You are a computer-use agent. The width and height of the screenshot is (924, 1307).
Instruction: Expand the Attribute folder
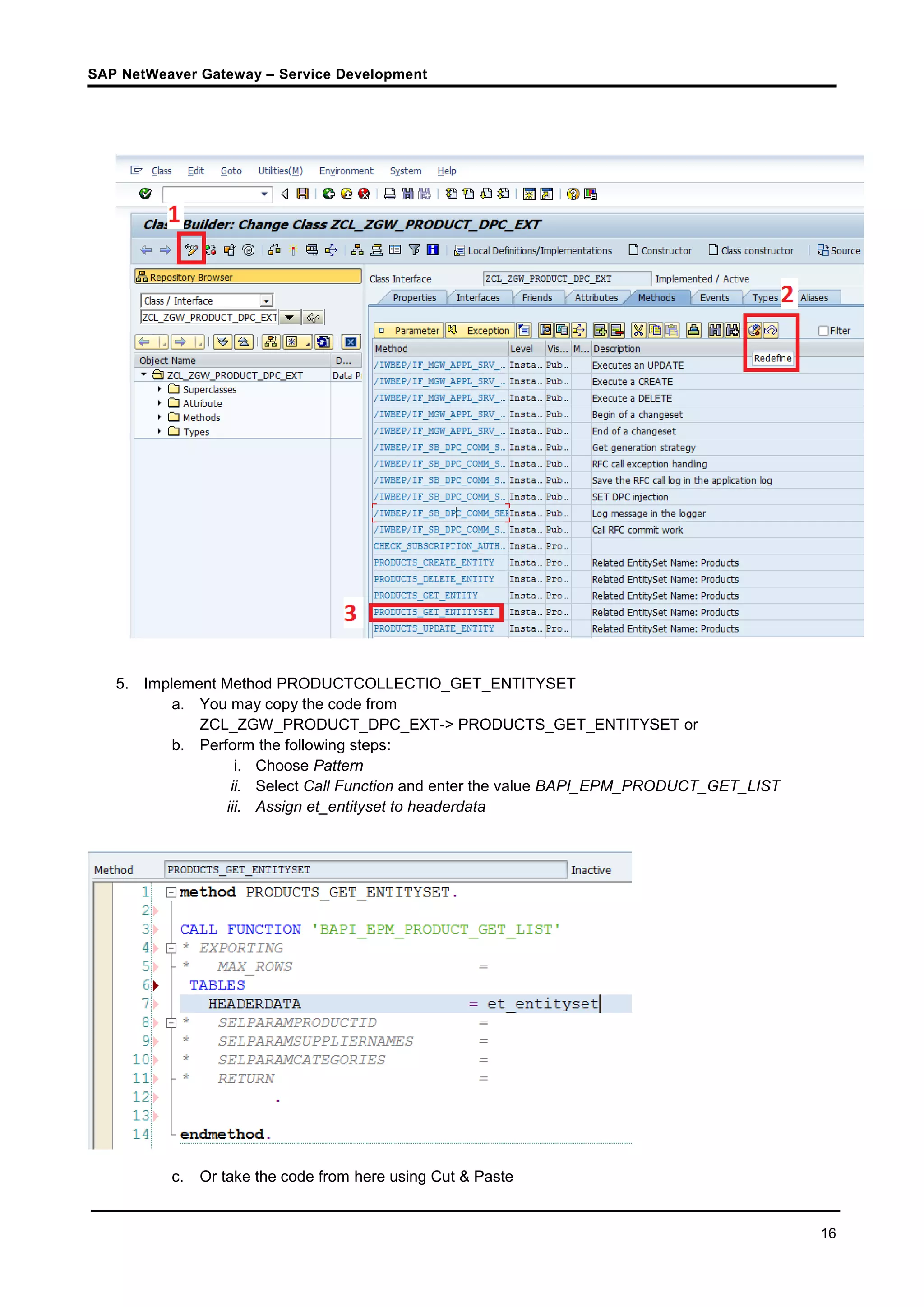(159, 404)
